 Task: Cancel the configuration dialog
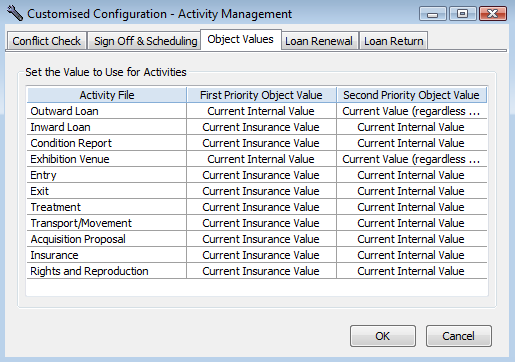pyautogui.click(x=458, y=336)
